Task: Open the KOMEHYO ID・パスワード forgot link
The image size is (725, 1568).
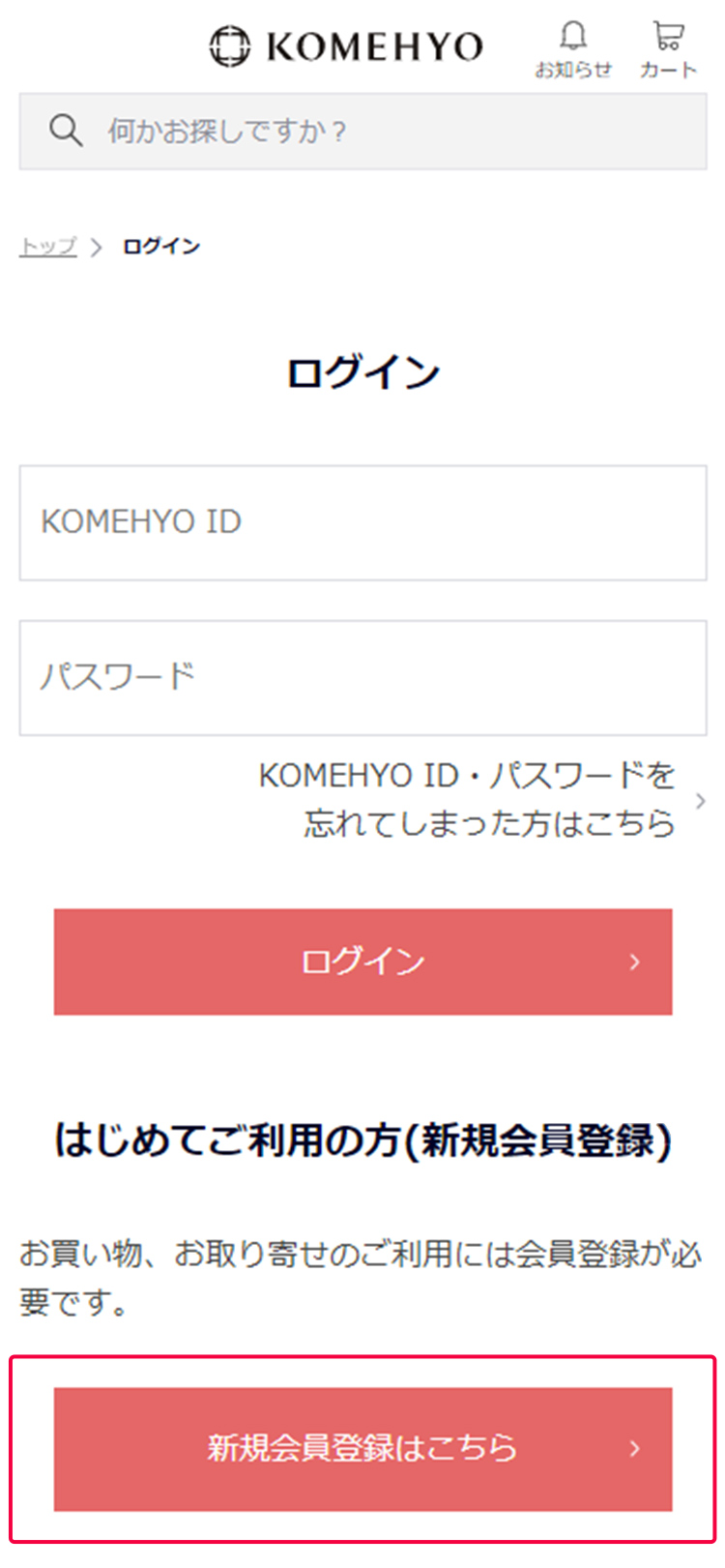Action: pyautogui.click(x=466, y=801)
